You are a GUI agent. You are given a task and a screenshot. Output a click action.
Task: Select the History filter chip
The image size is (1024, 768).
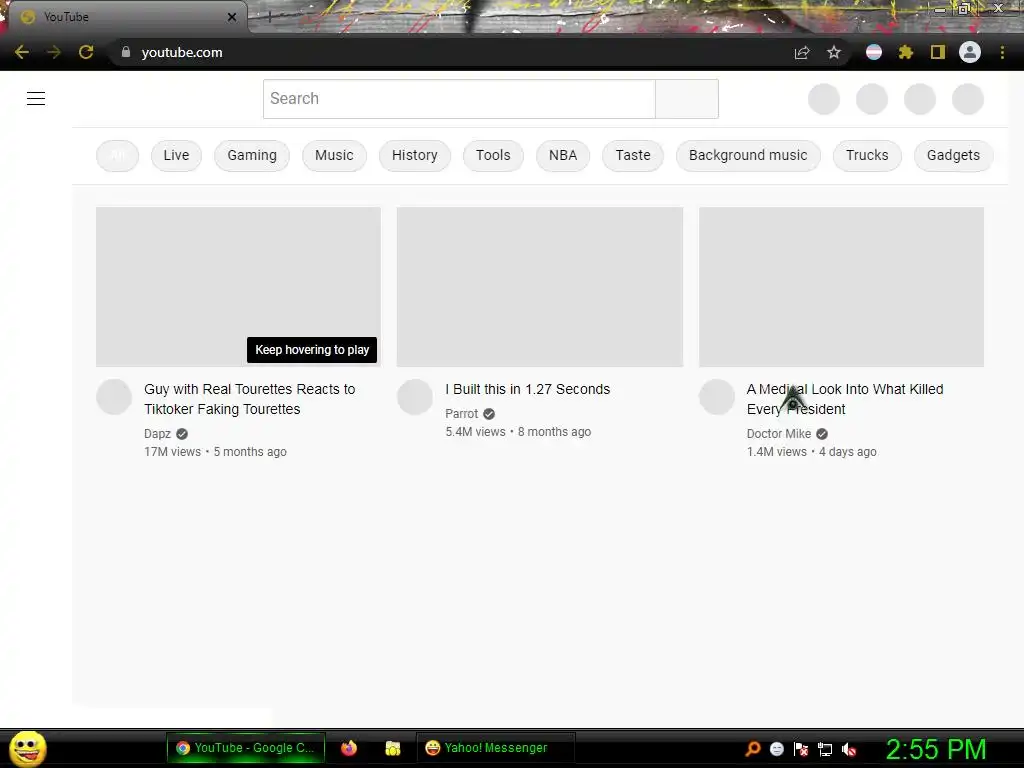415,155
